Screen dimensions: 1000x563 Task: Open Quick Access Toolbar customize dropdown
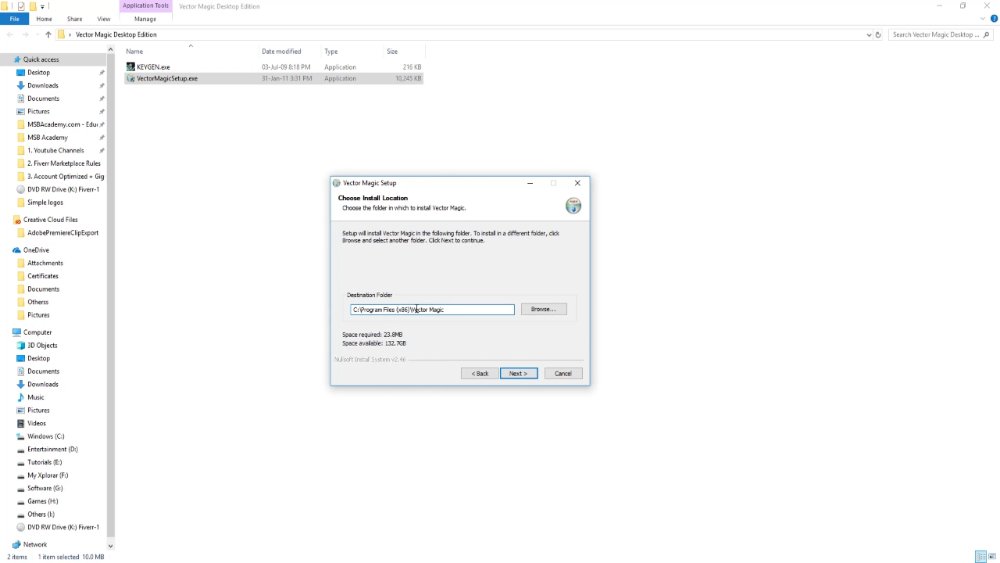[x=42, y=6]
